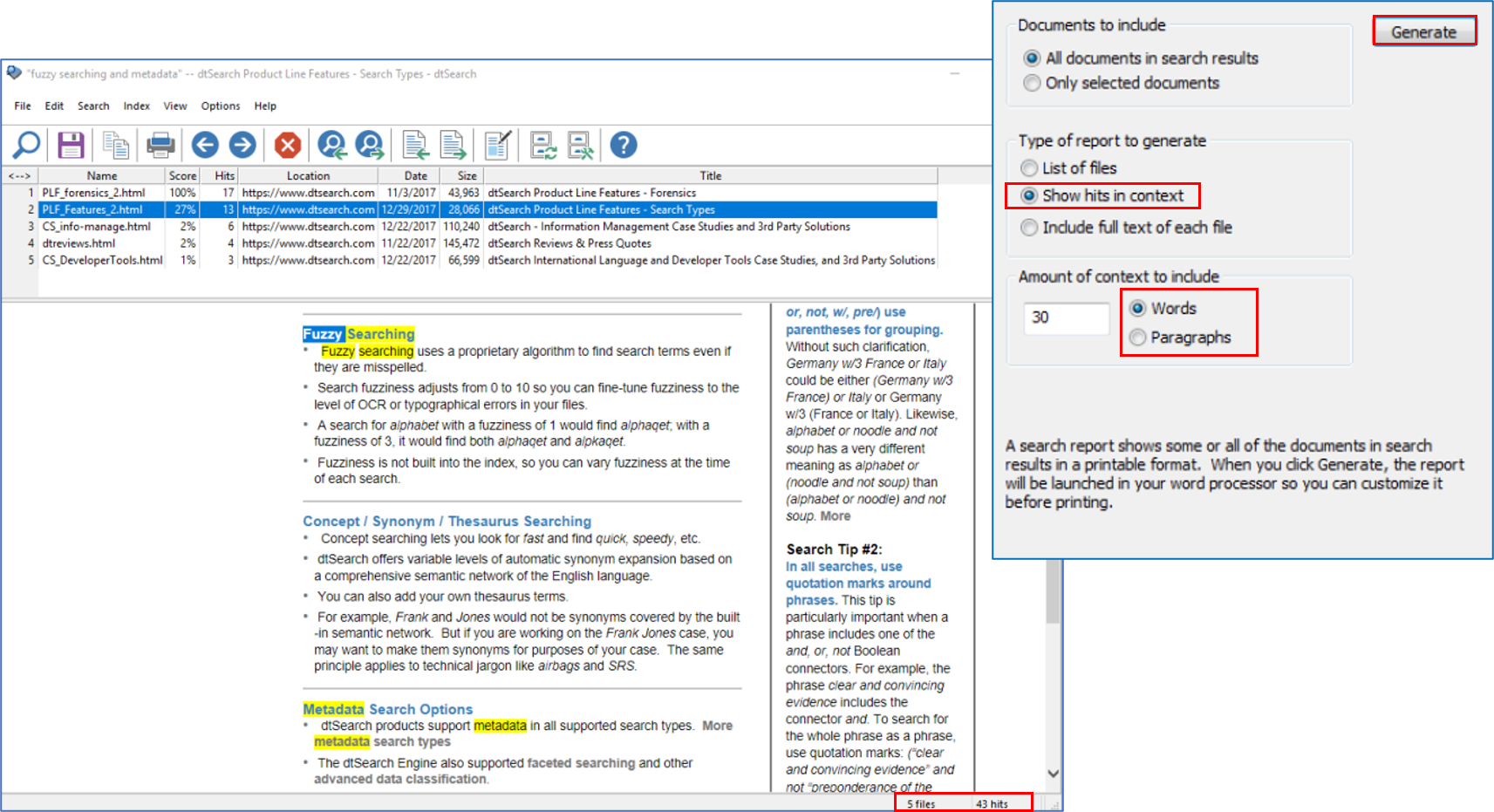This screenshot has height=812, width=1494.
Task: Click the 'dtSearch Reviews & Press Quotes' title cell
Action: pos(570,243)
